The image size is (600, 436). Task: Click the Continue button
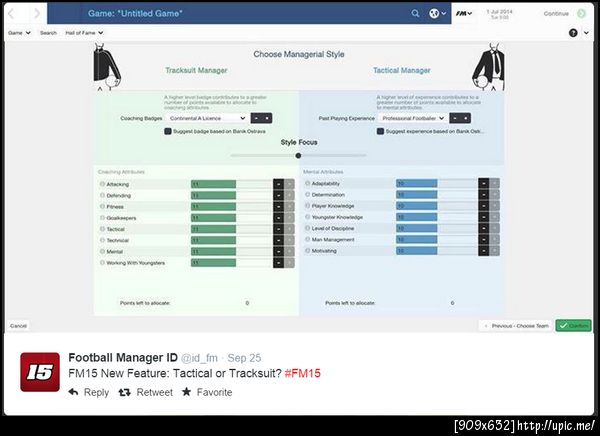click(565, 13)
